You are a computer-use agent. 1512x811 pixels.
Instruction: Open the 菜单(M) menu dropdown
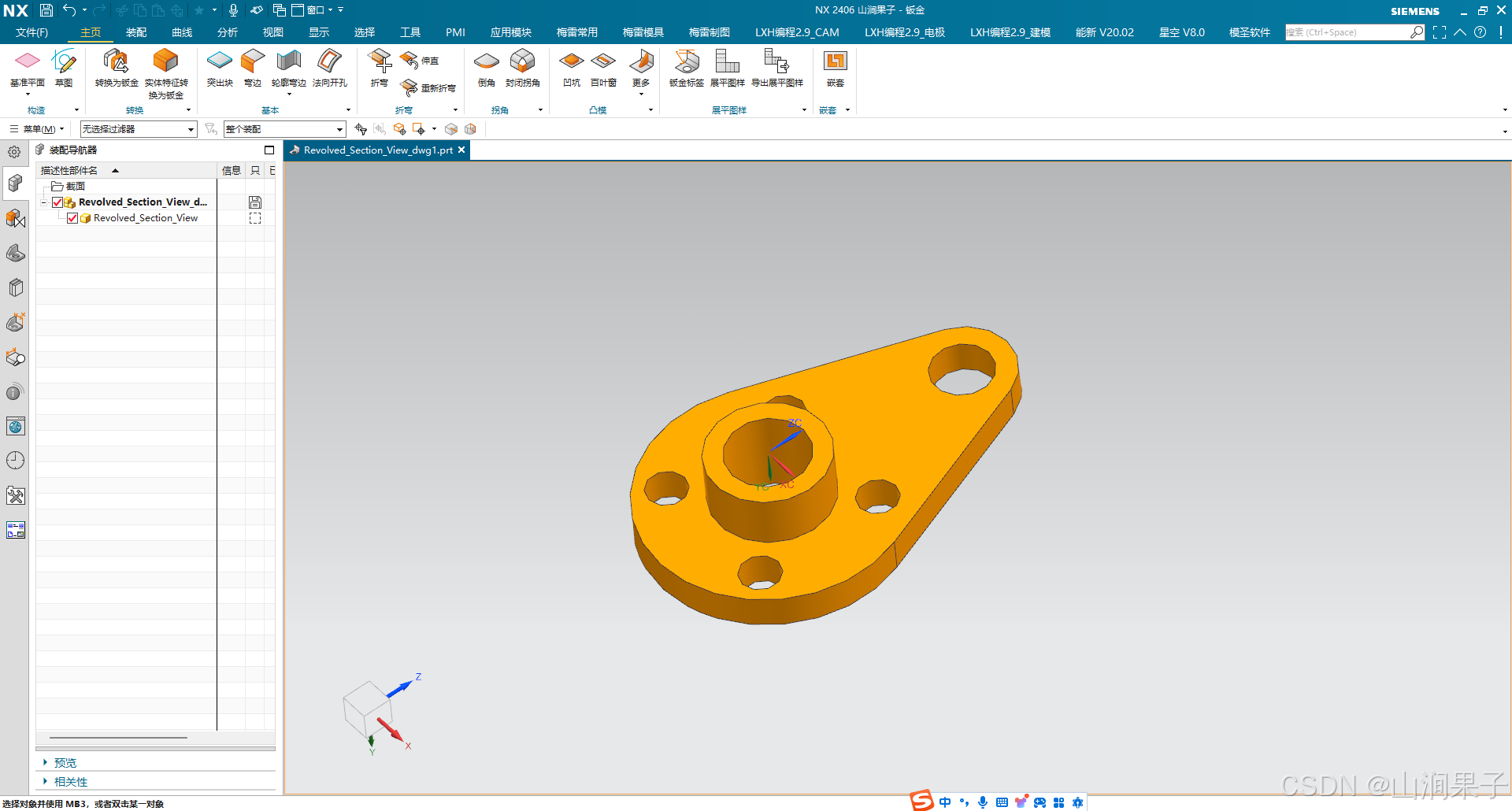pos(38,129)
